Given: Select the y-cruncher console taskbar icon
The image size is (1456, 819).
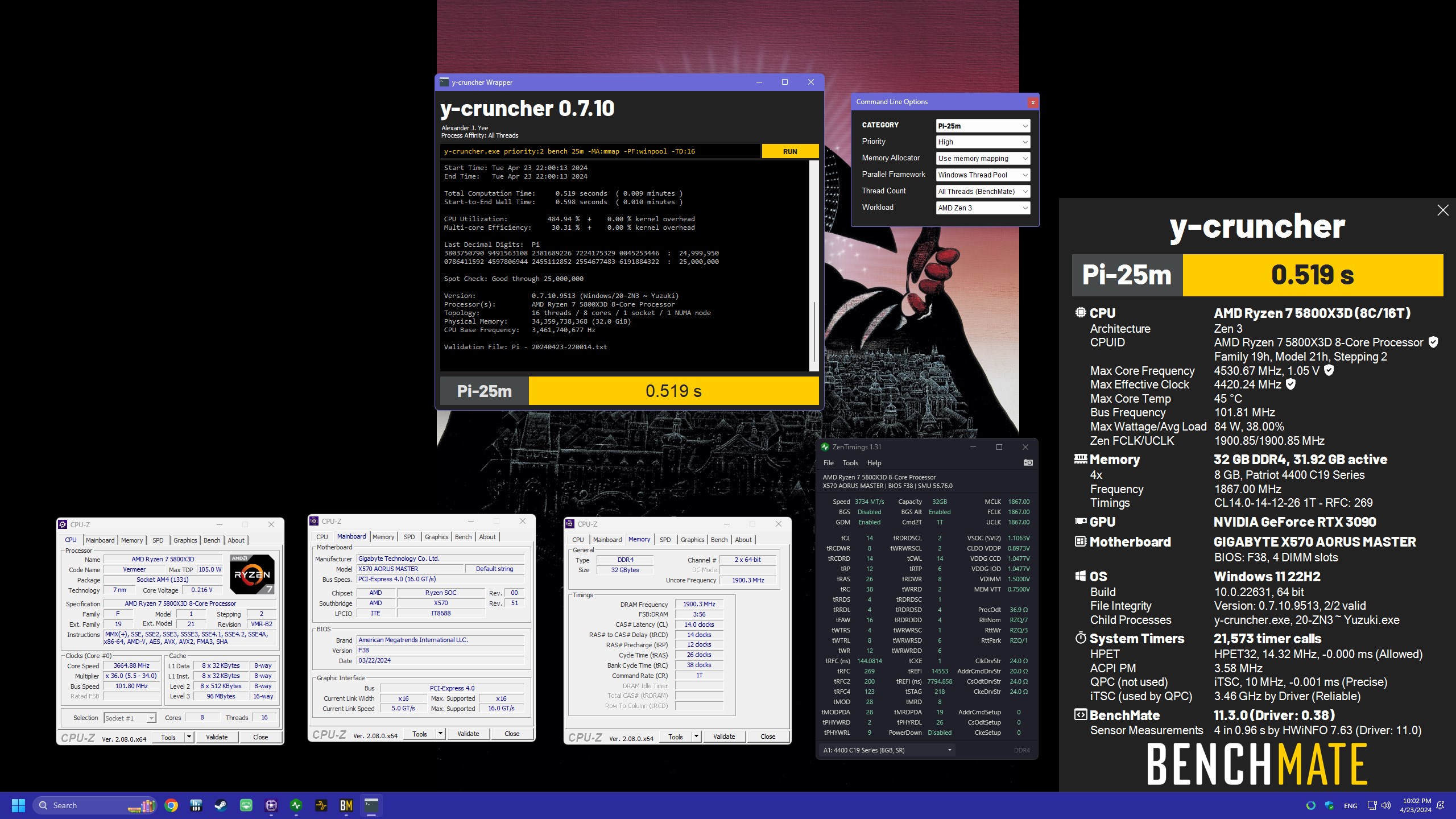Looking at the screenshot, I should click(x=371, y=805).
